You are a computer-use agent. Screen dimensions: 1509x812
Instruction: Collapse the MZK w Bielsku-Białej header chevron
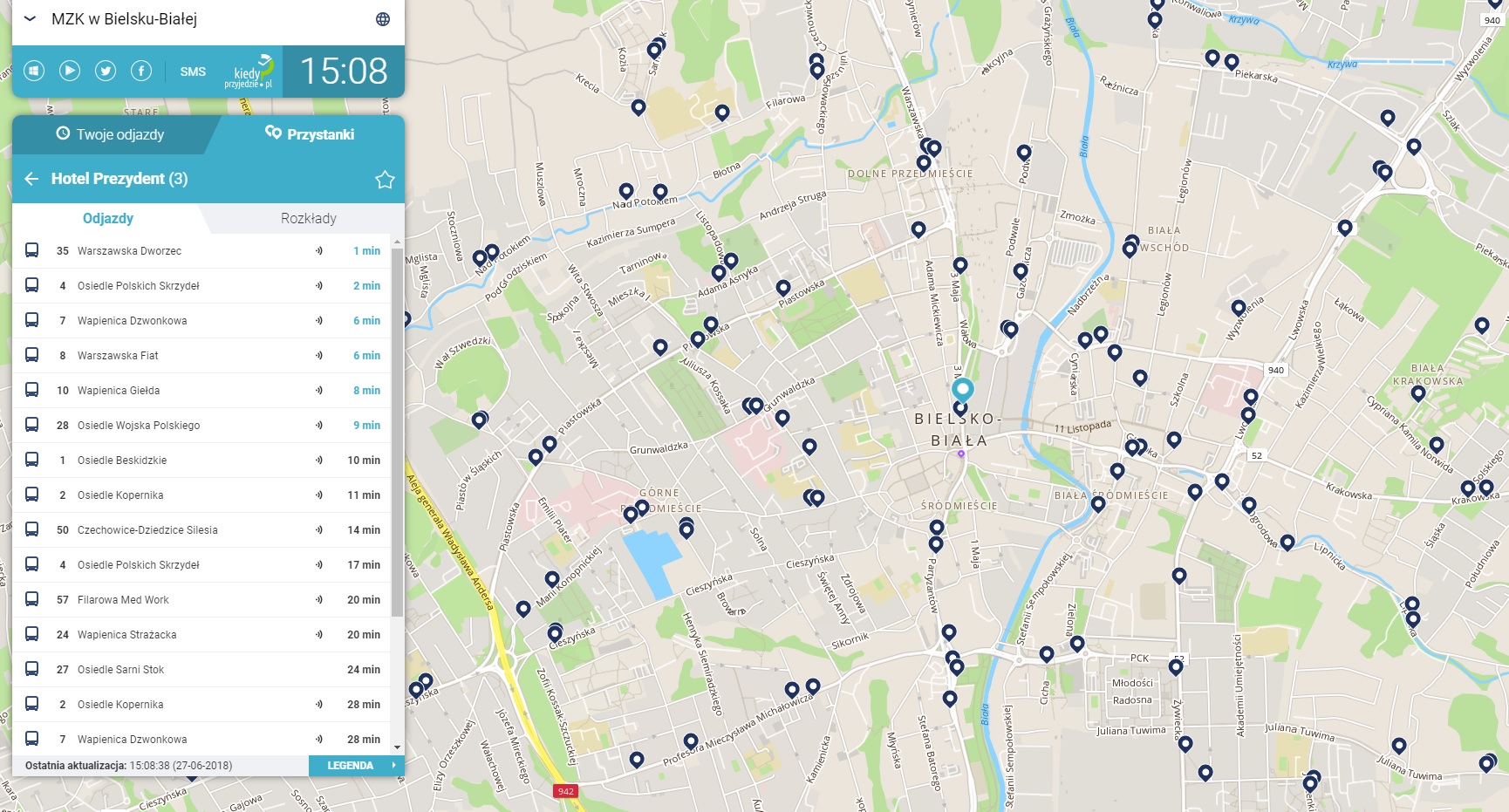(30, 19)
